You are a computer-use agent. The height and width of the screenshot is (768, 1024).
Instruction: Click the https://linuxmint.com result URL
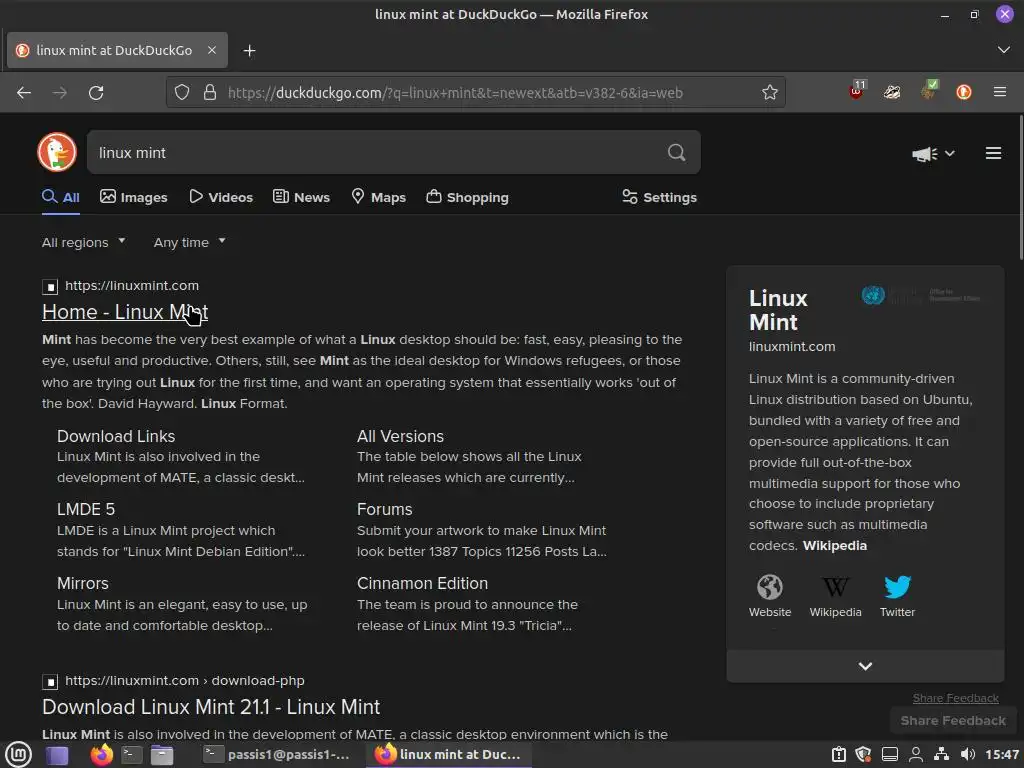coord(132,285)
